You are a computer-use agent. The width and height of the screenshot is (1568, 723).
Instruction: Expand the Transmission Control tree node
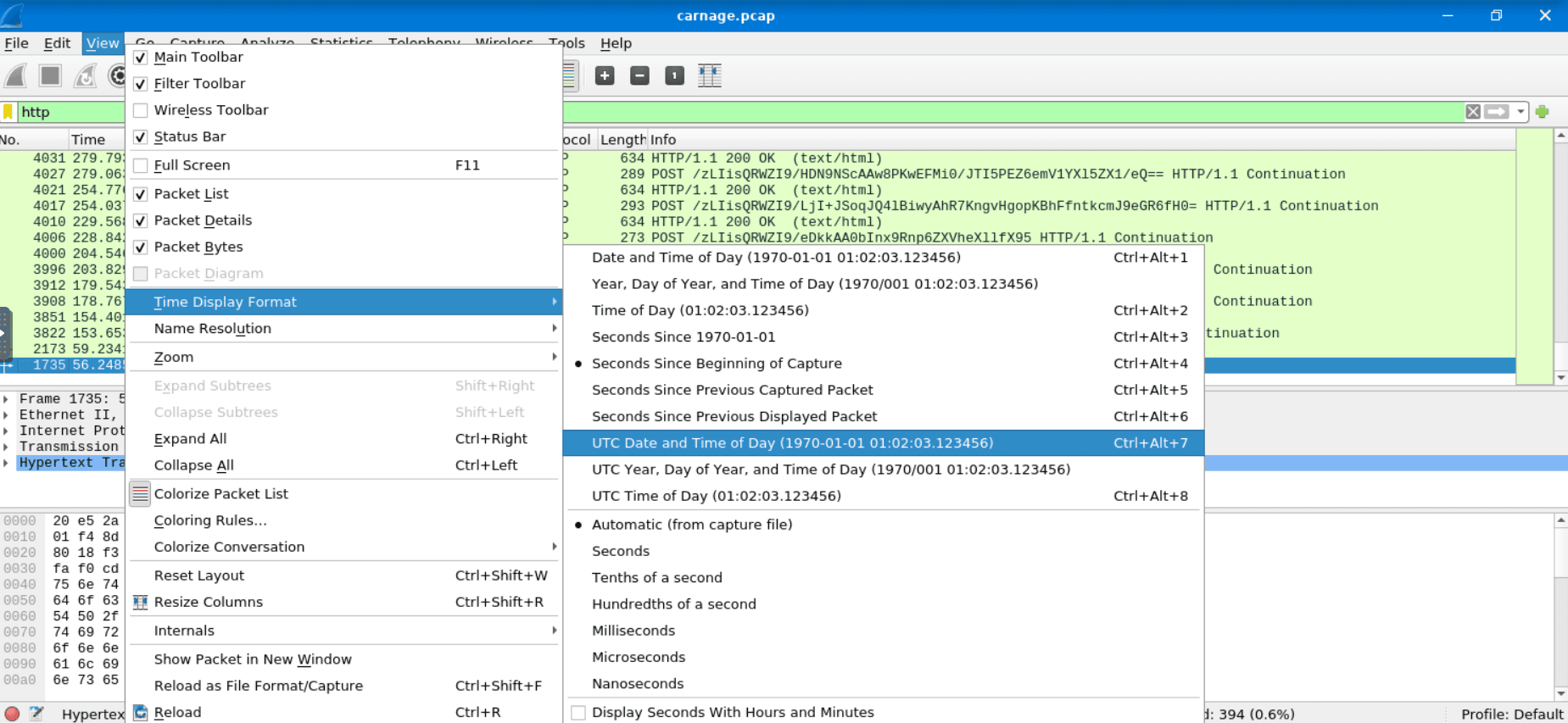(6, 447)
